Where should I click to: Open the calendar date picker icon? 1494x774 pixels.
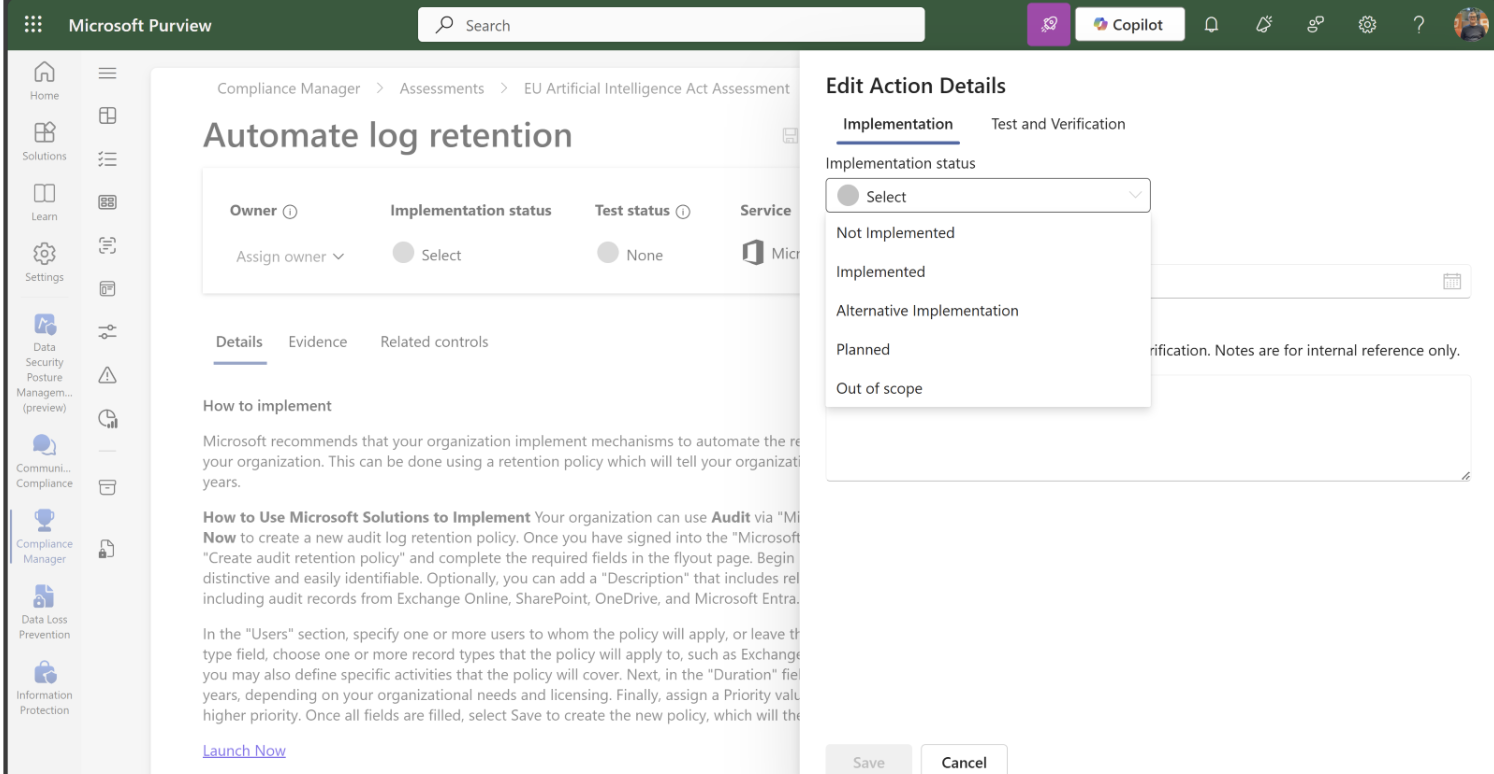pos(1452,281)
